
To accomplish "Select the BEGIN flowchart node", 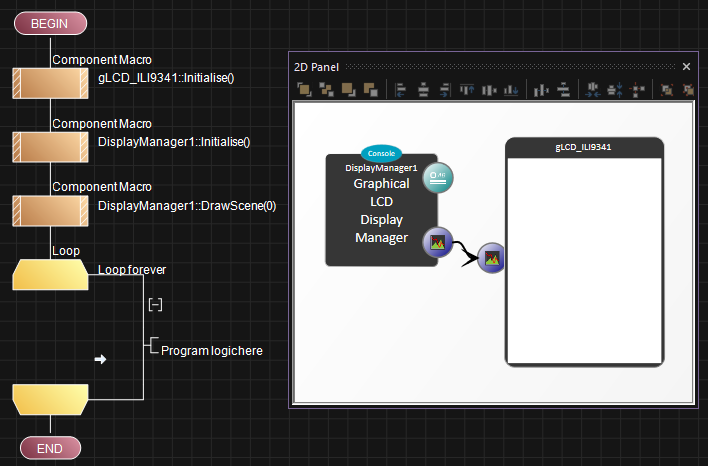I will tap(50, 24).
